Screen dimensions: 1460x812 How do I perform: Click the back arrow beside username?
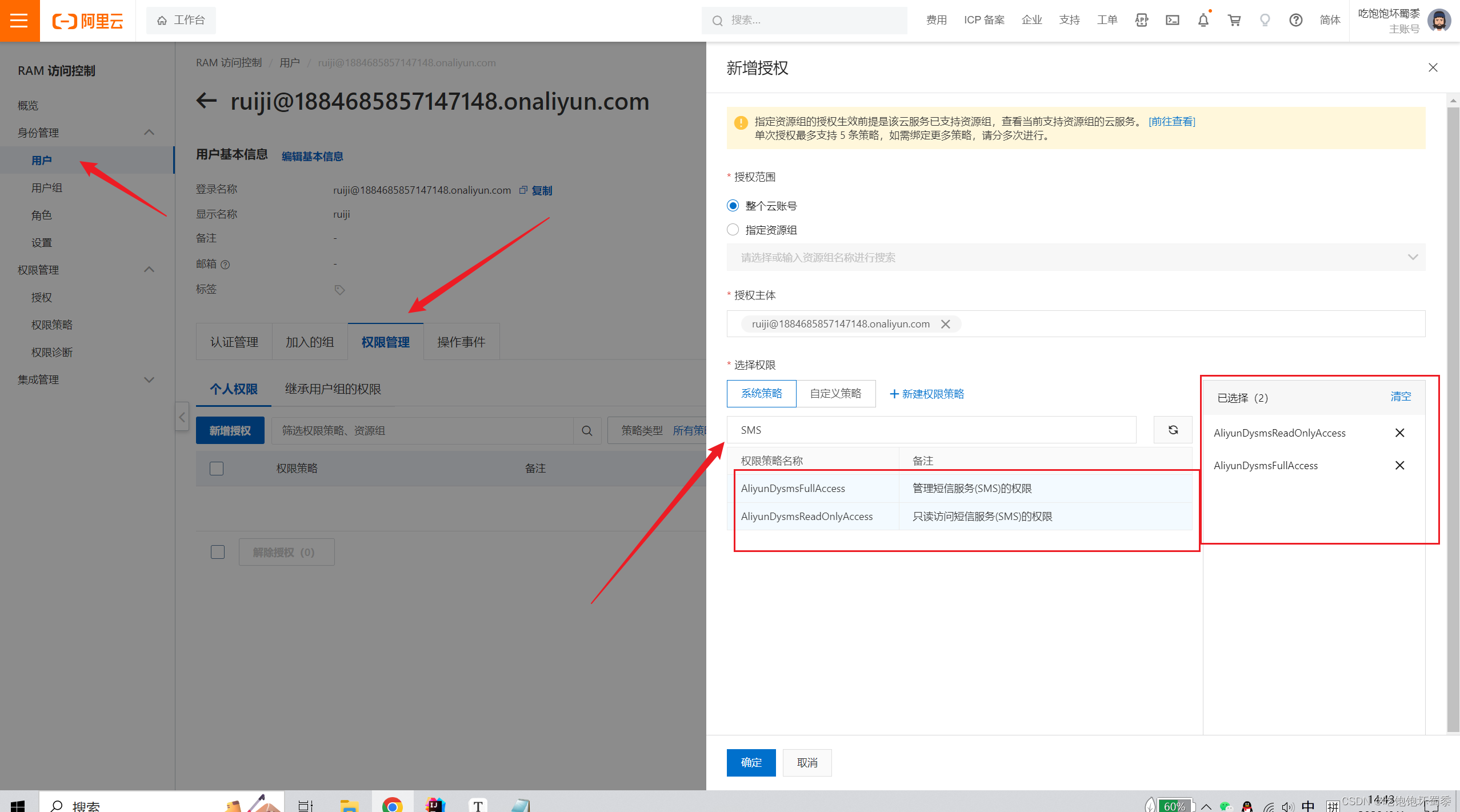pyautogui.click(x=206, y=101)
